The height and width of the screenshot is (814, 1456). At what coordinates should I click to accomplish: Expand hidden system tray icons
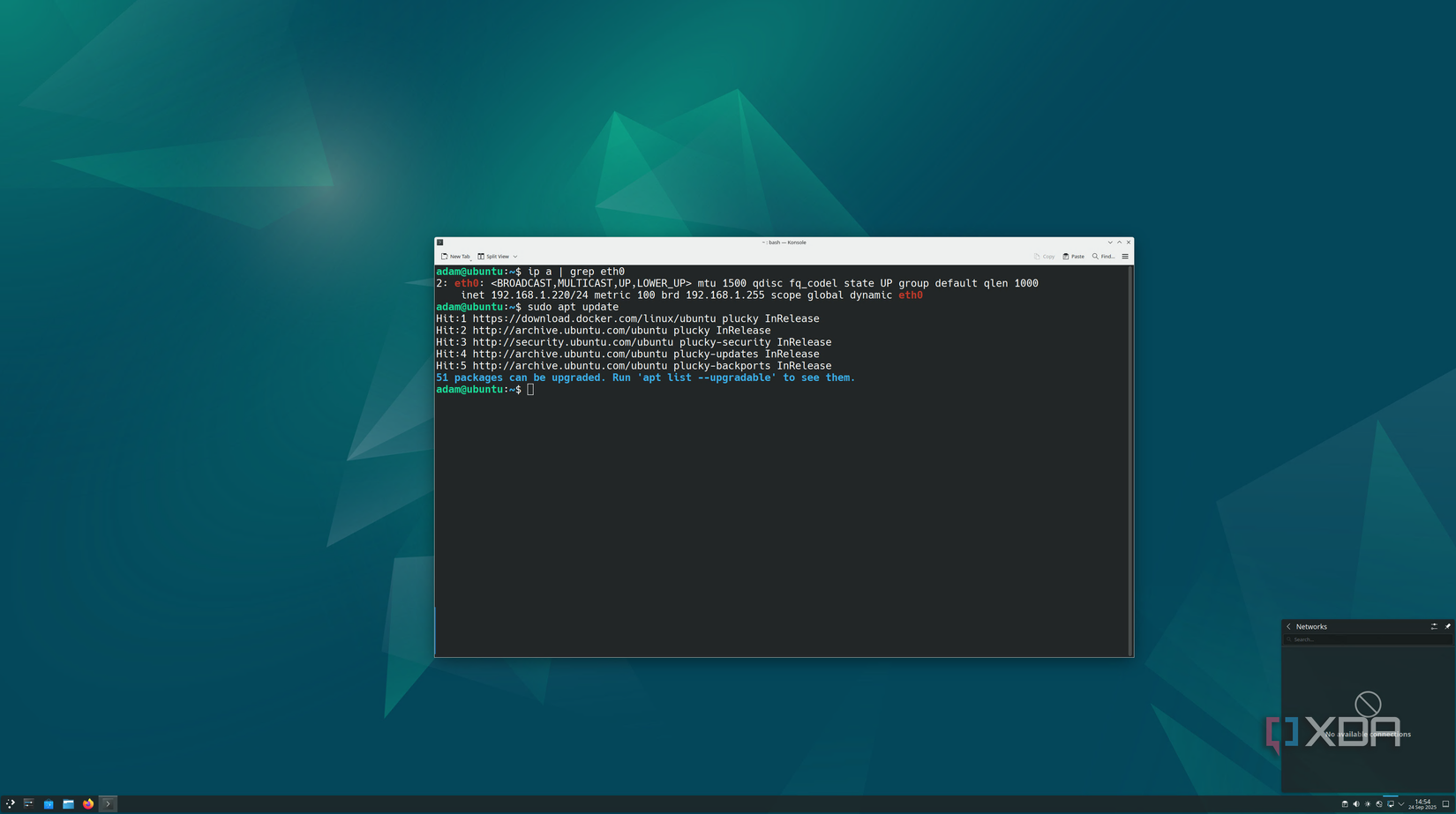point(1401,803)
